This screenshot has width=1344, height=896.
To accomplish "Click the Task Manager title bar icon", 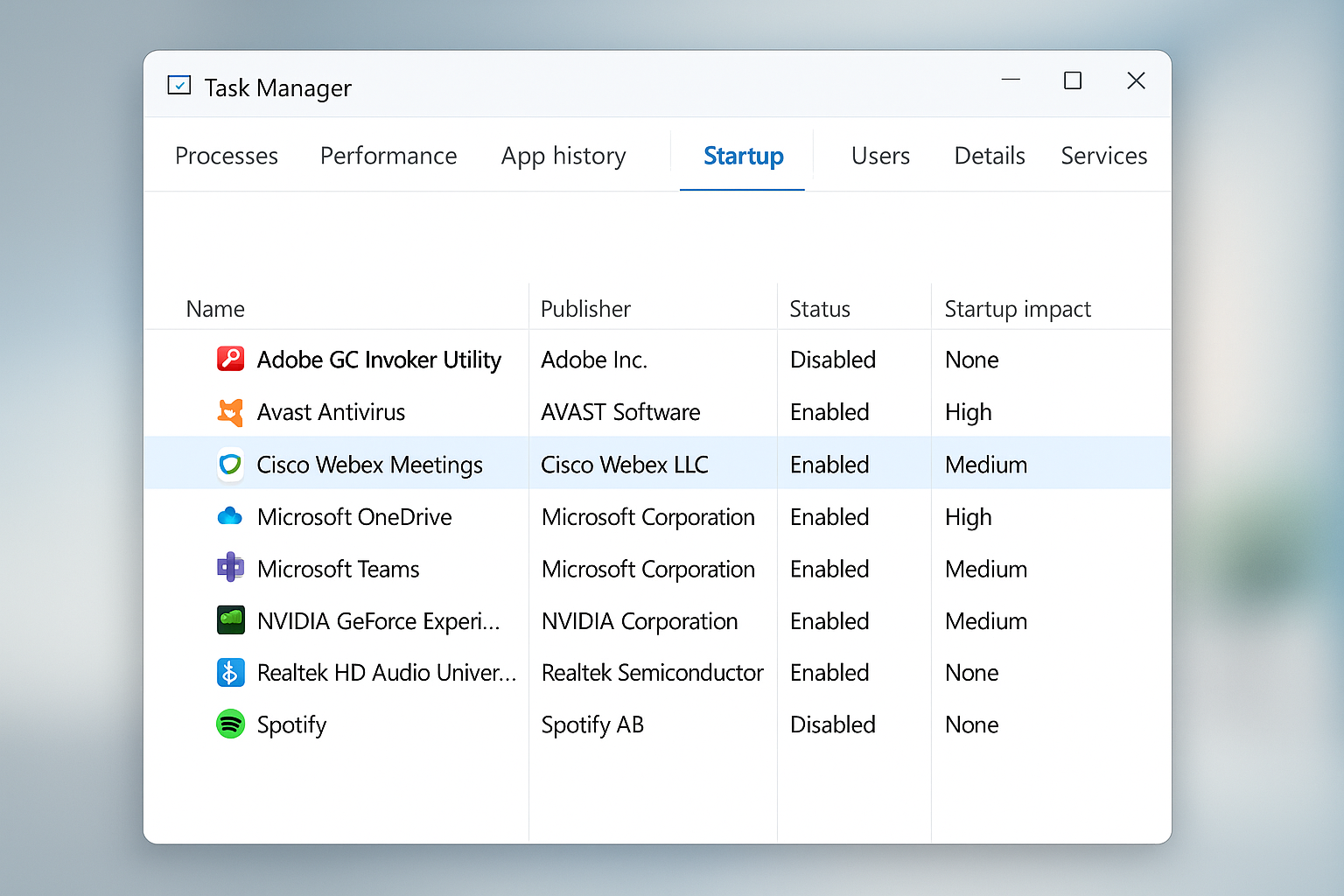I will pos(179,85).
